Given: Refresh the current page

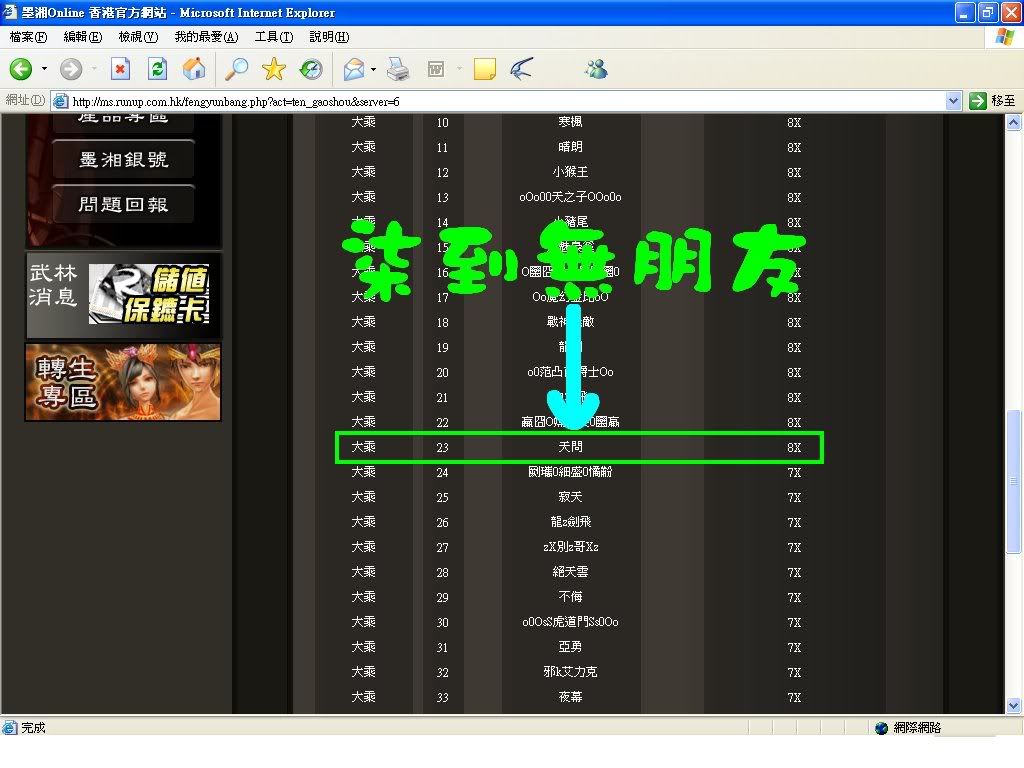Looking at the screenshot, I should point(157,69).
